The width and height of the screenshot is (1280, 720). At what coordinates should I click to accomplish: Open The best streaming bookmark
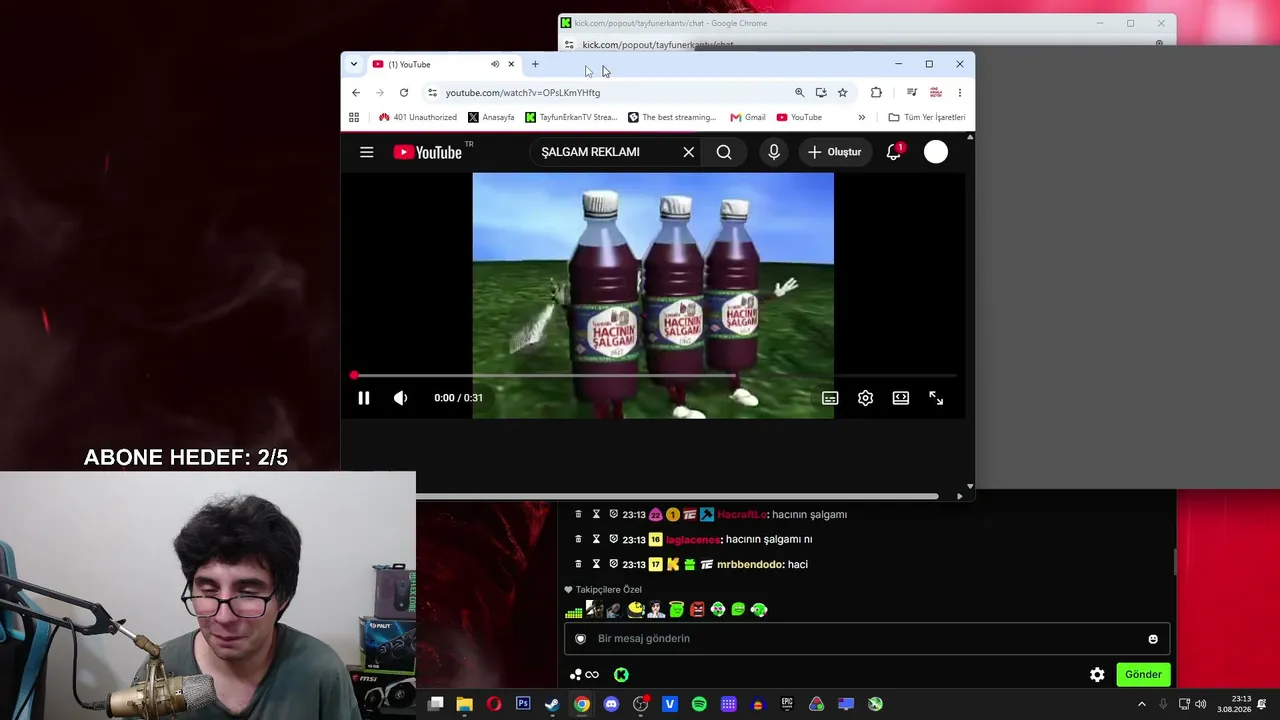click(x=672, y=117)
